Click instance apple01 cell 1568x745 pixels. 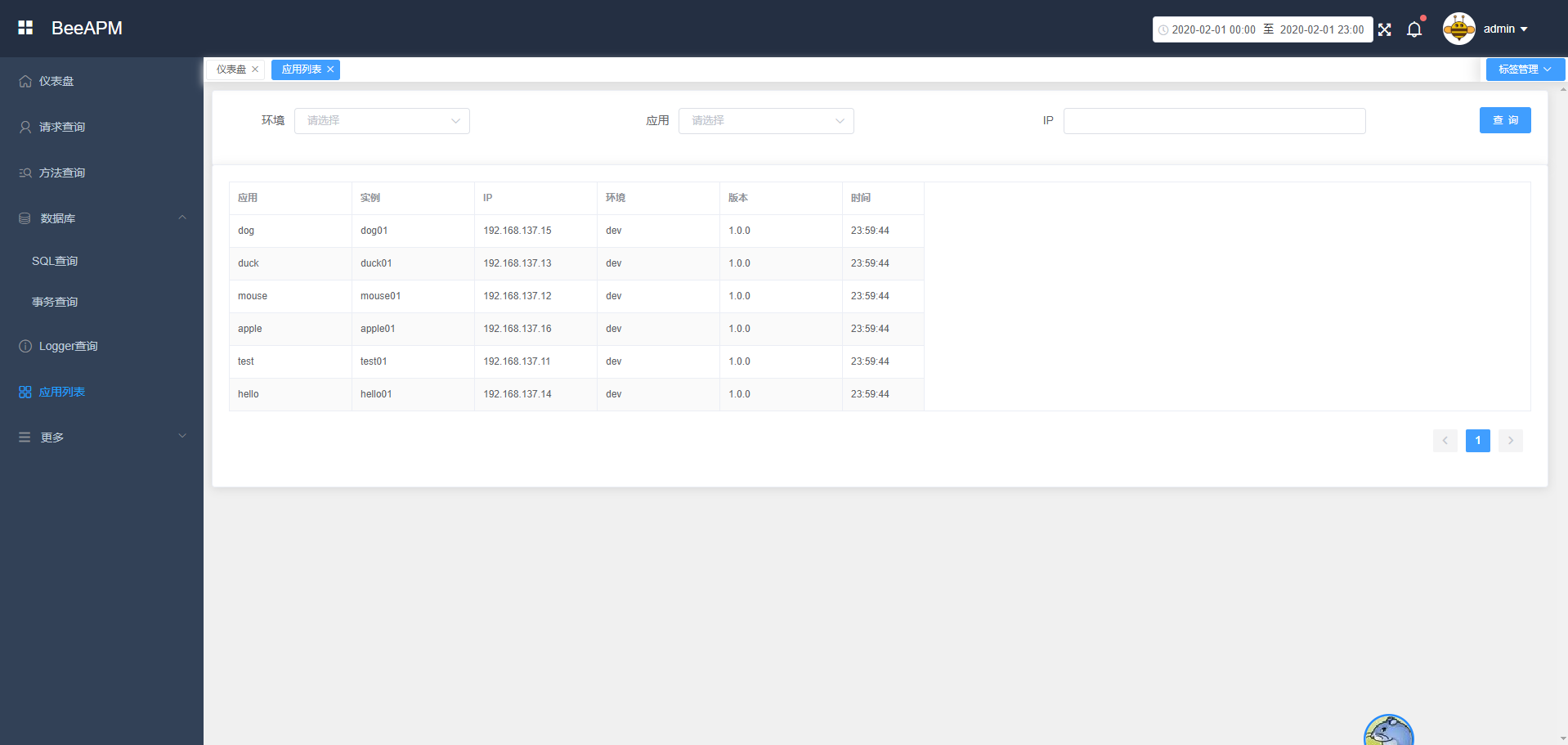pos(413,329)
